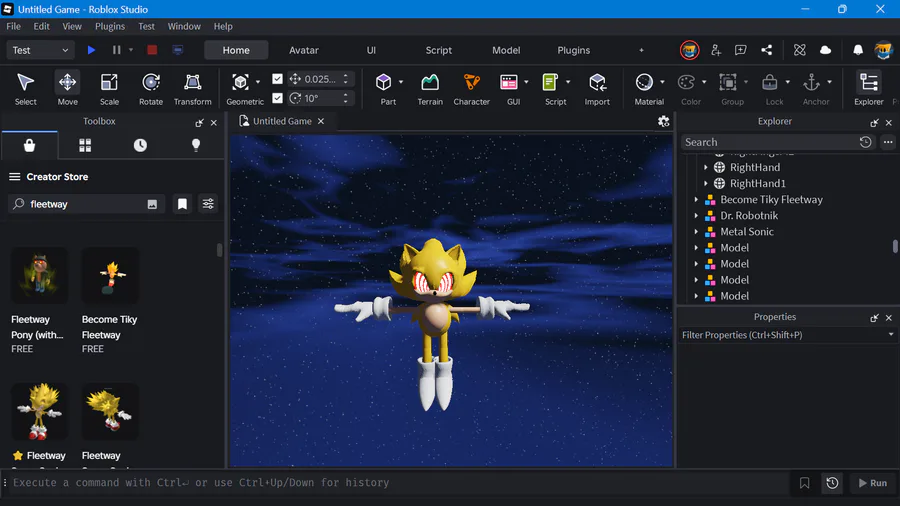Click the Run command button
This screenshot has height=506, width=900.
point(872,483)
